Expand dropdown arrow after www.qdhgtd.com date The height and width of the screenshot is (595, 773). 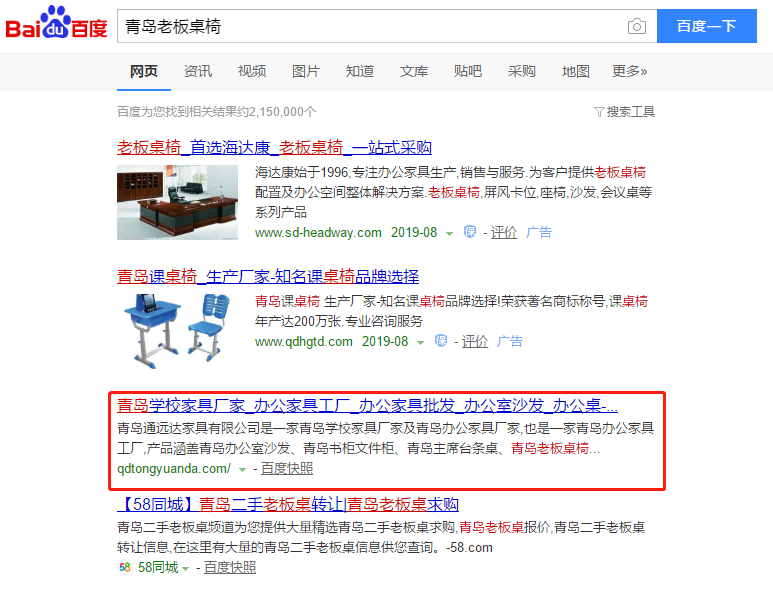(x=420, y=343)
